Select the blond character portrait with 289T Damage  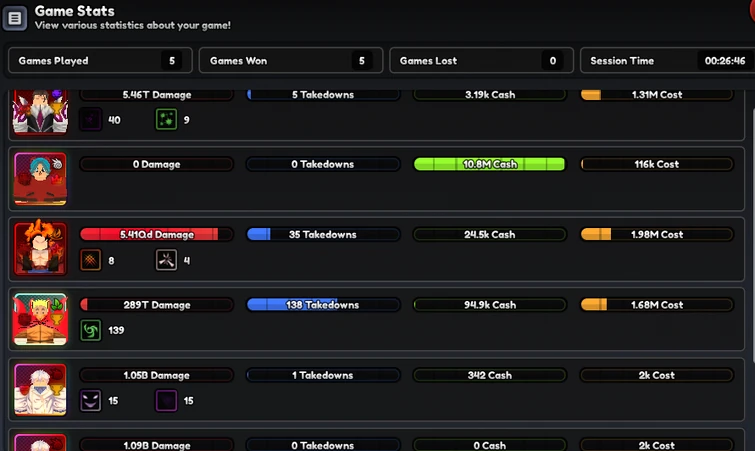pyautogui.click(x=40, y=319)
